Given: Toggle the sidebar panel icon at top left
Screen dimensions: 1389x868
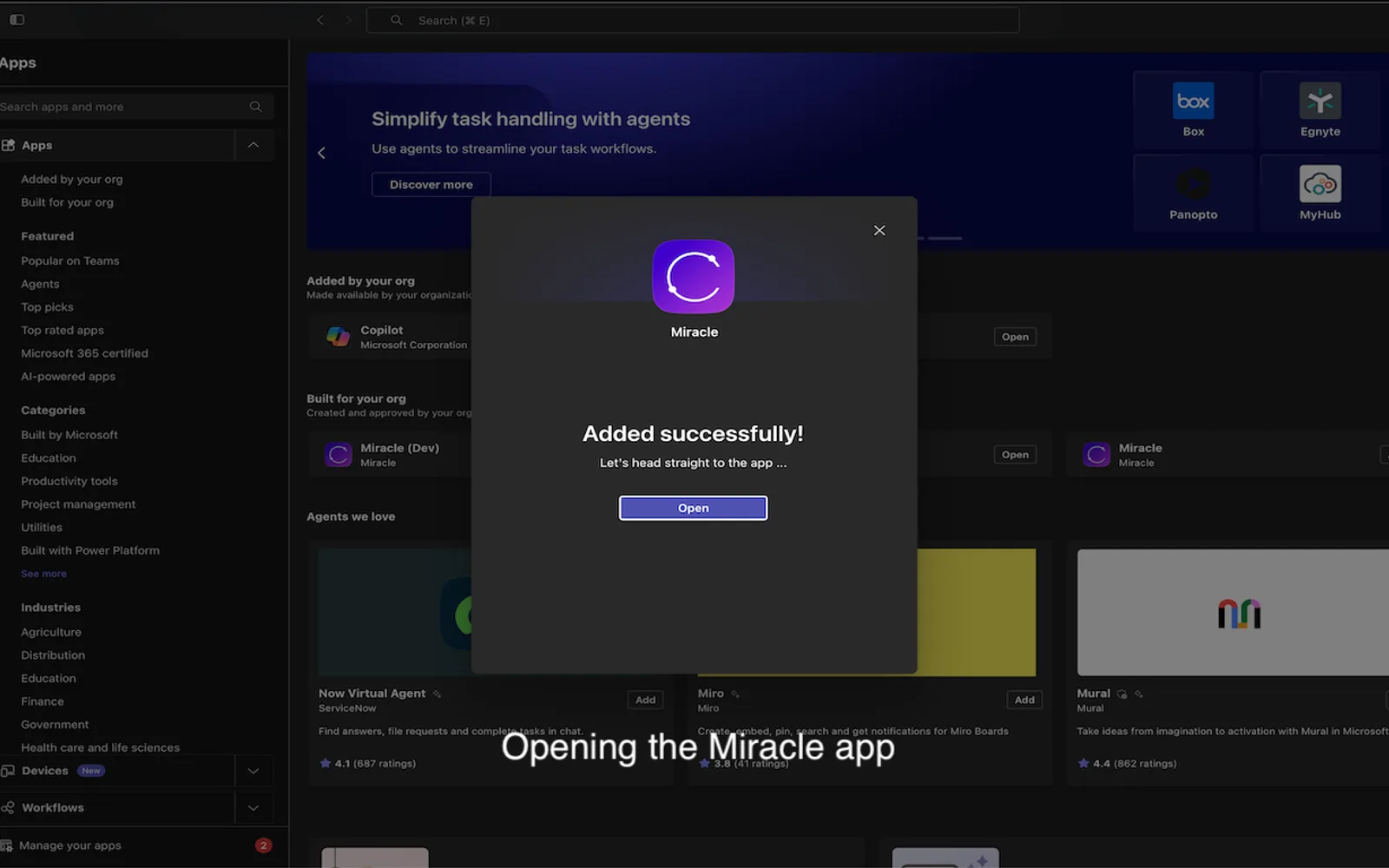Looking at the screenshot, I should tap(16, 20).
